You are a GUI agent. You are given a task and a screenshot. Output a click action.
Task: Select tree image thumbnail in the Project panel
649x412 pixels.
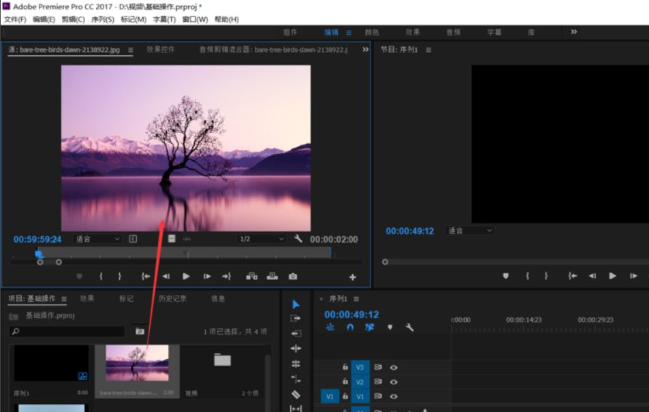pyautogui.click(x=137, y=363)
